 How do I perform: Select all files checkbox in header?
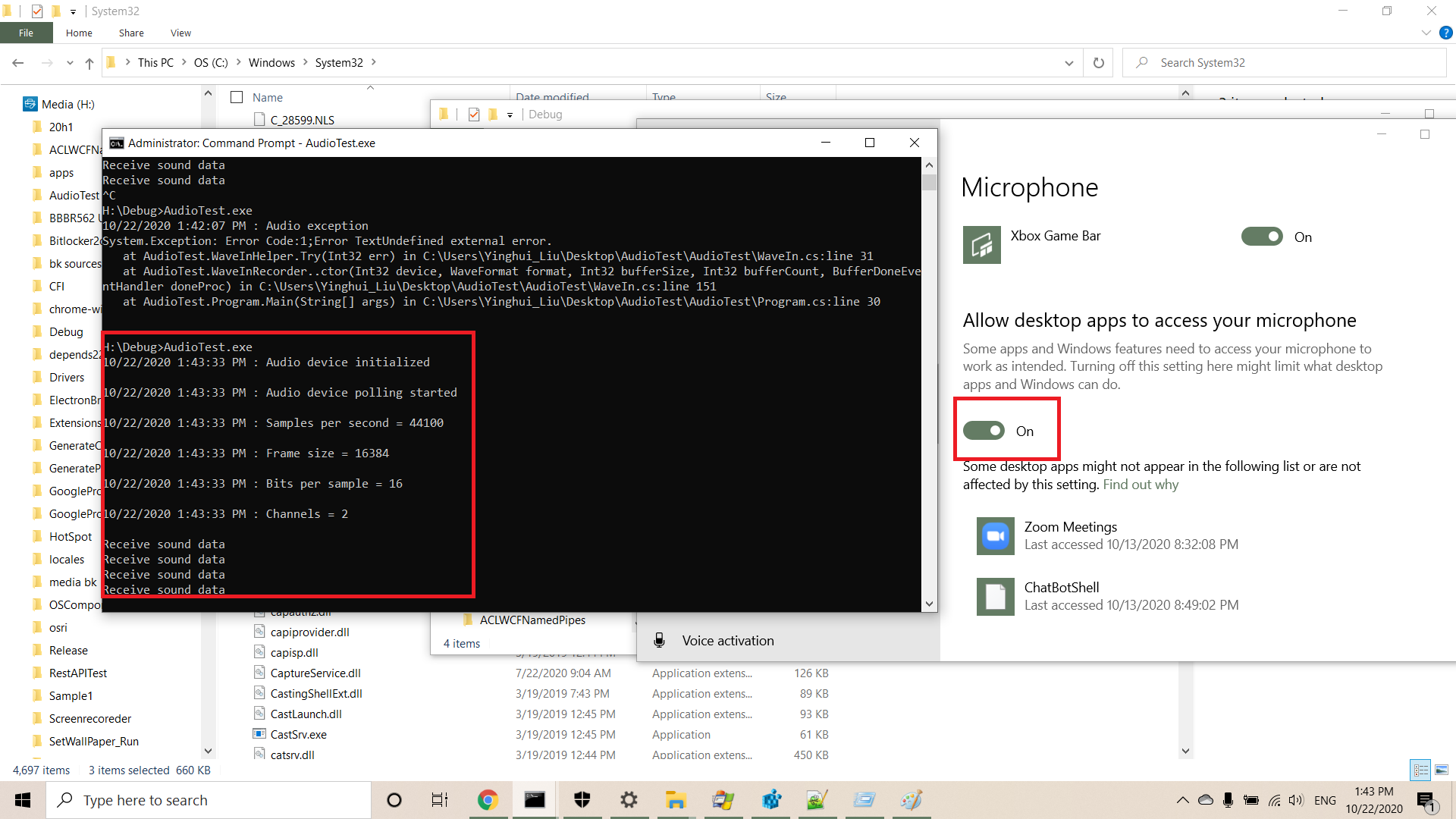(x=237, y=97)
